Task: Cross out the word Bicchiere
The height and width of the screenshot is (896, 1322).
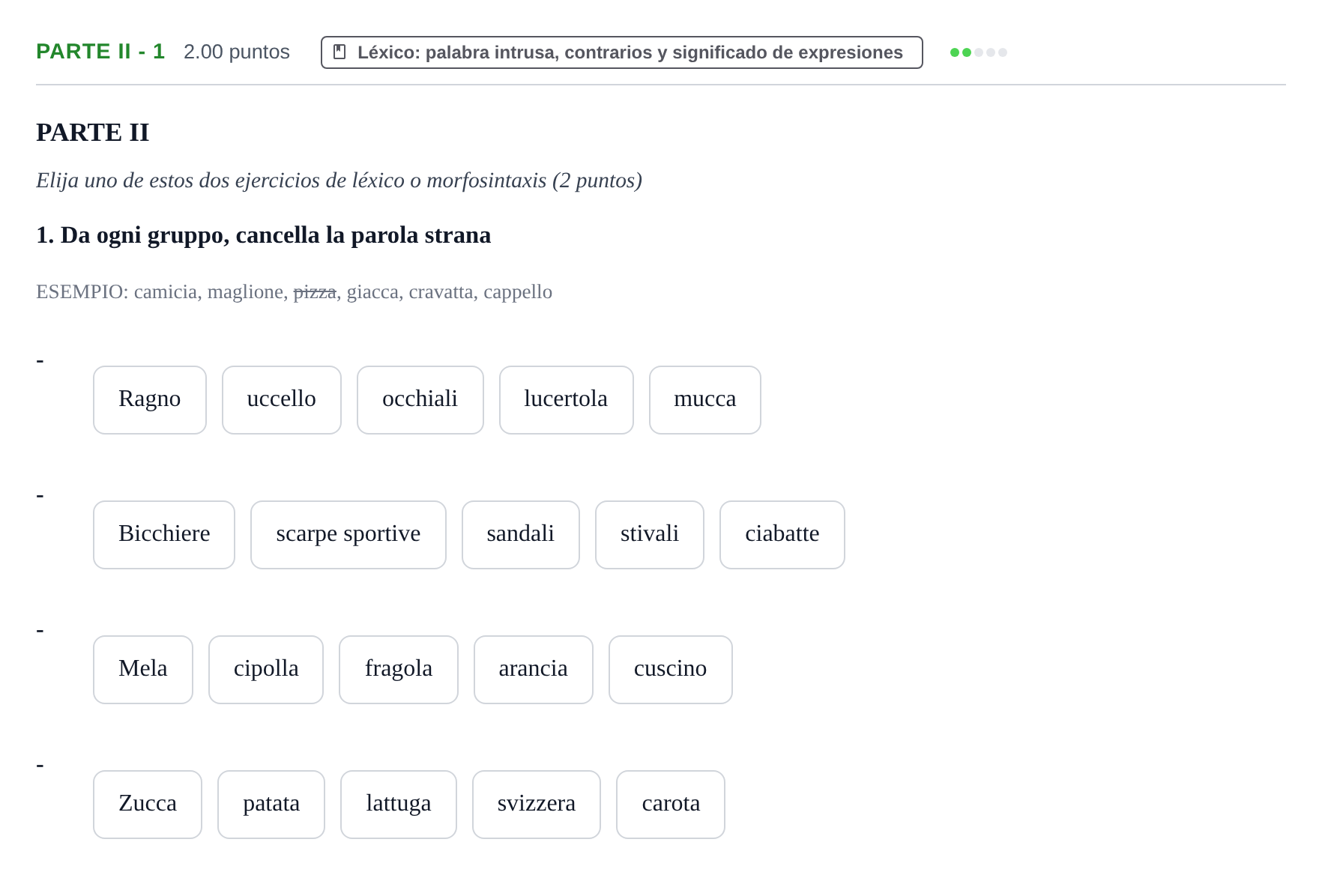Action: (x=164, y=535)
